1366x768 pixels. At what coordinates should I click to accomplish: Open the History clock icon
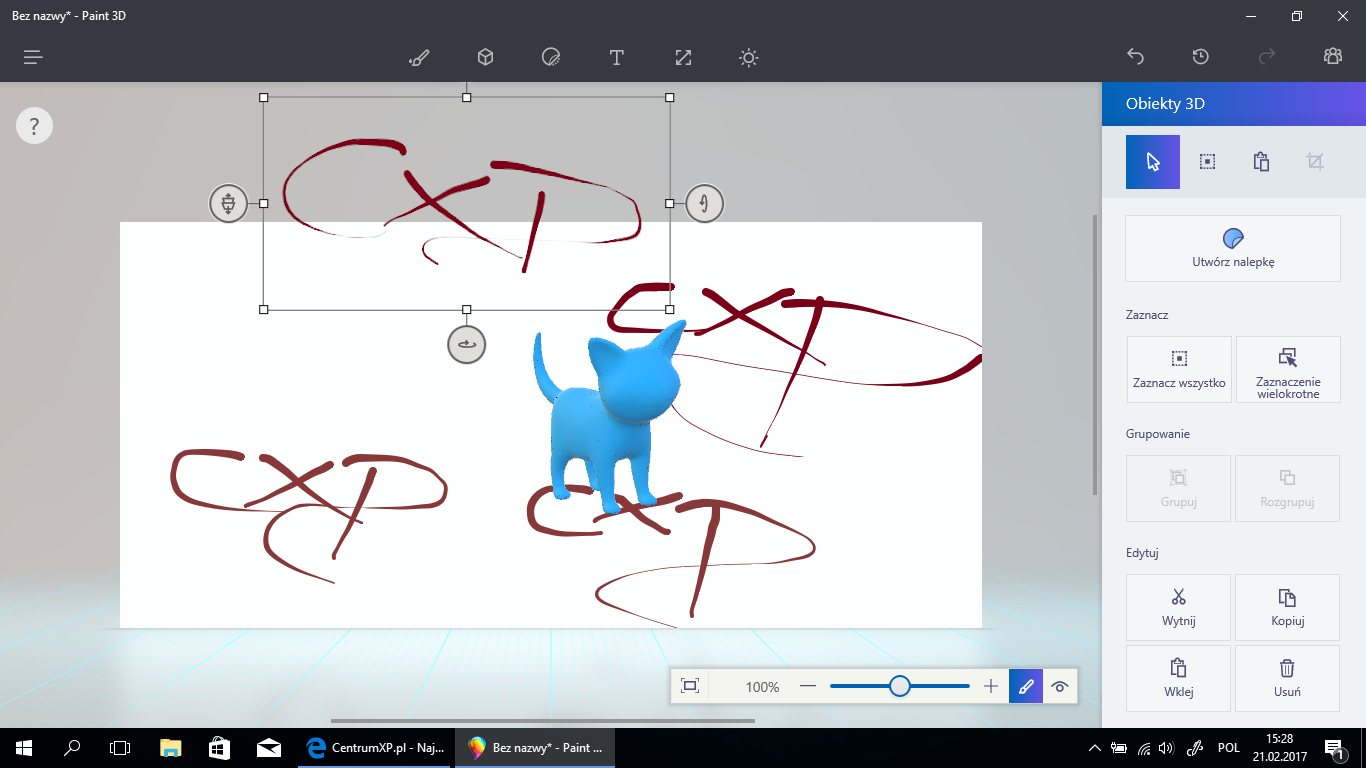(1201, 57)
